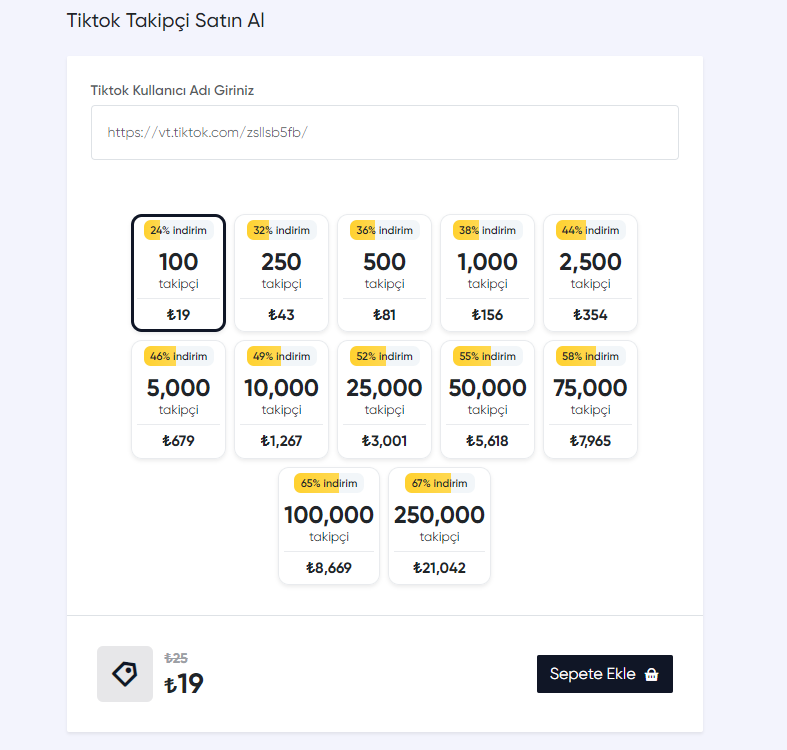
Task: Click the 24% indirim badge
Action: click(178, 230)
